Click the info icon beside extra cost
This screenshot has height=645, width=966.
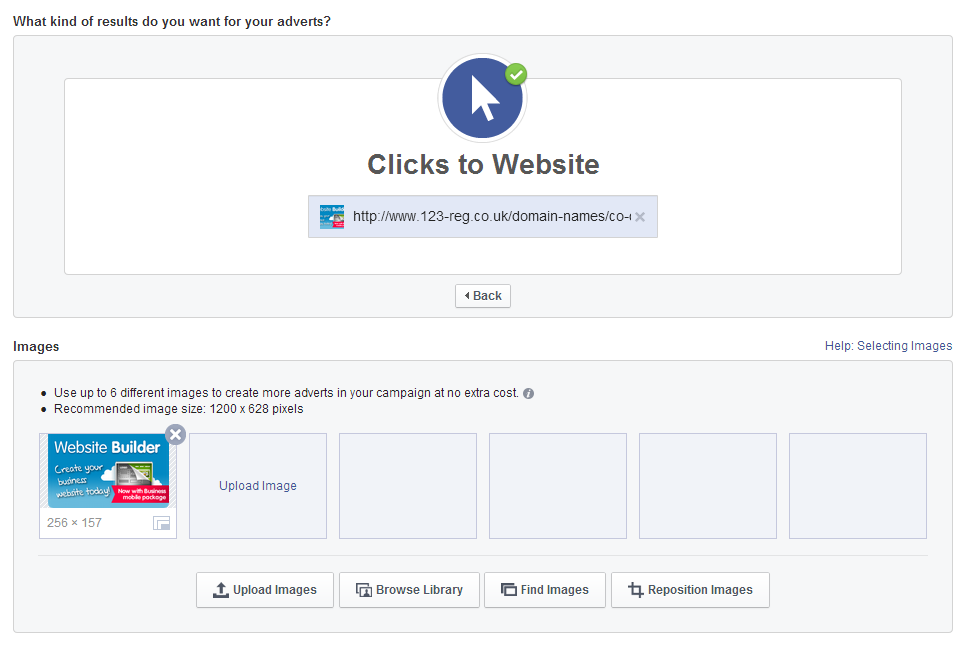[x=529, y=394]
